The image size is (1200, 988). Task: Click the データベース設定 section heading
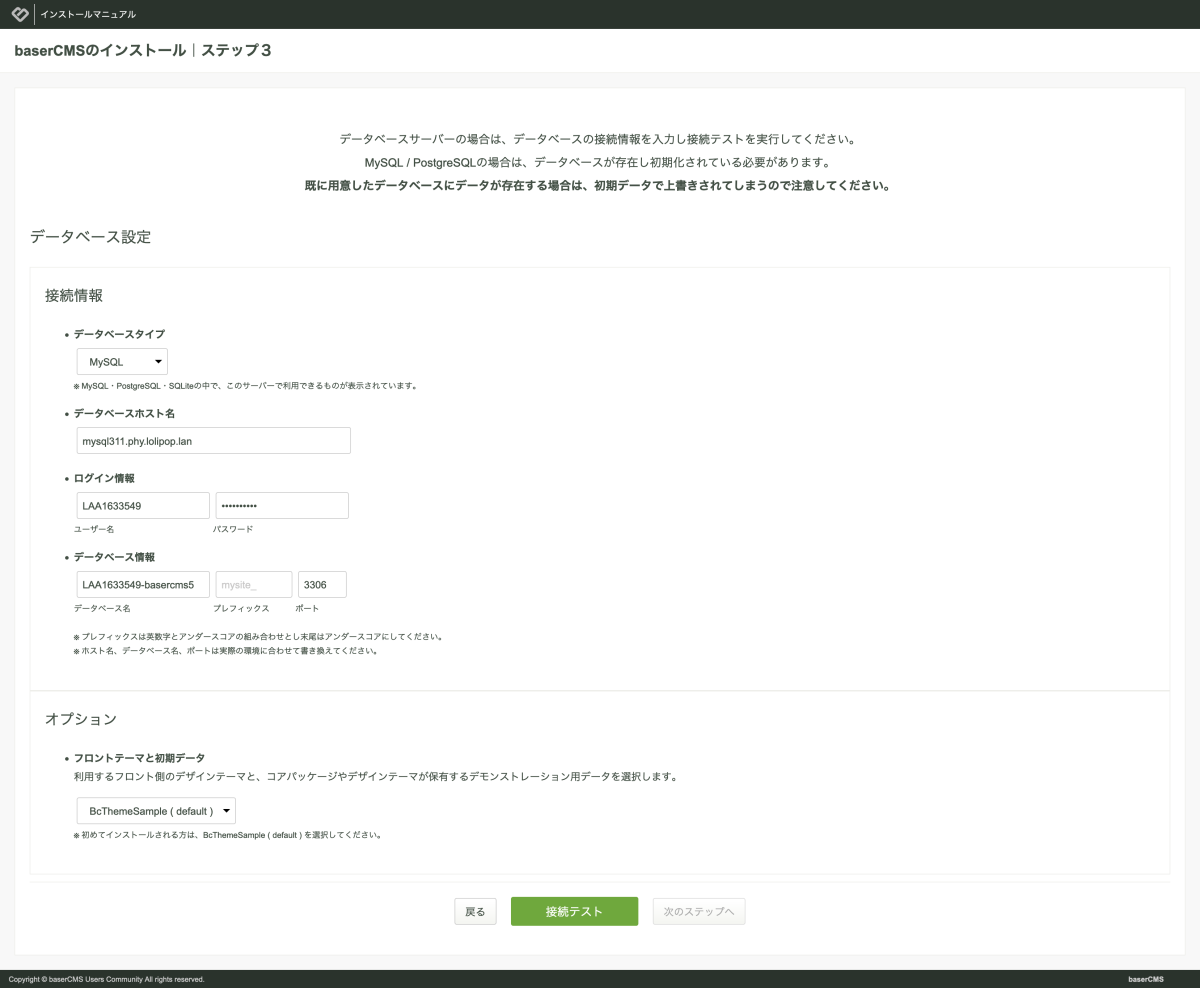(x=91, y=237)
